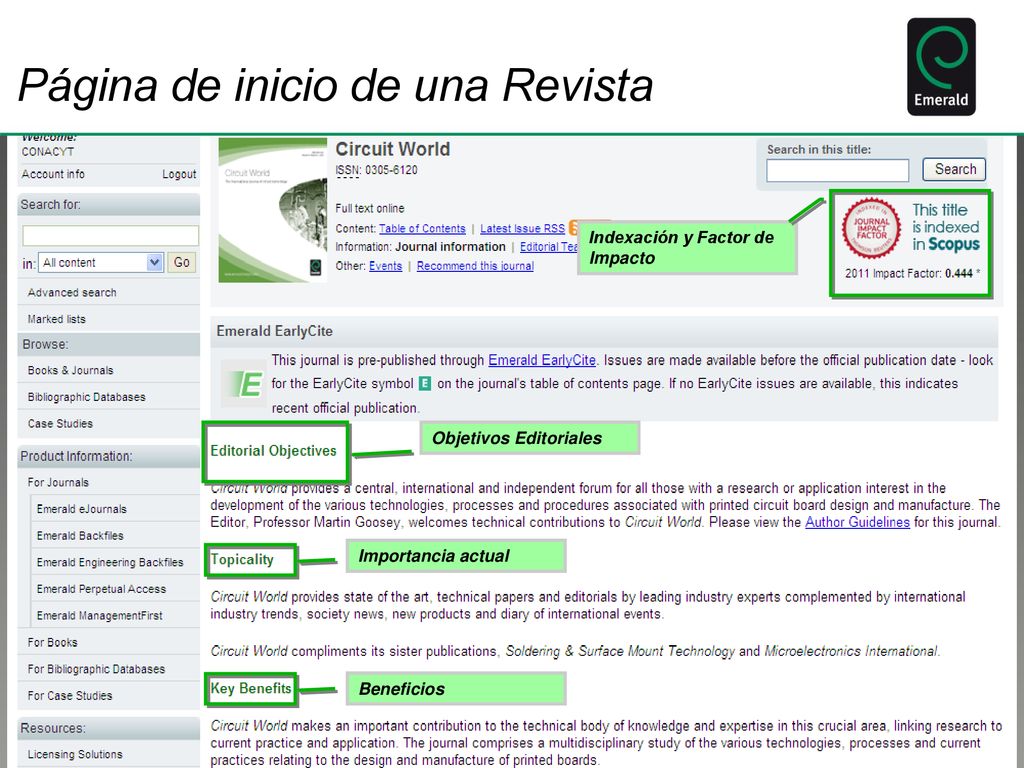Click the Logout link
This screenshot has width=1024, height=768.
click(179, 174)
